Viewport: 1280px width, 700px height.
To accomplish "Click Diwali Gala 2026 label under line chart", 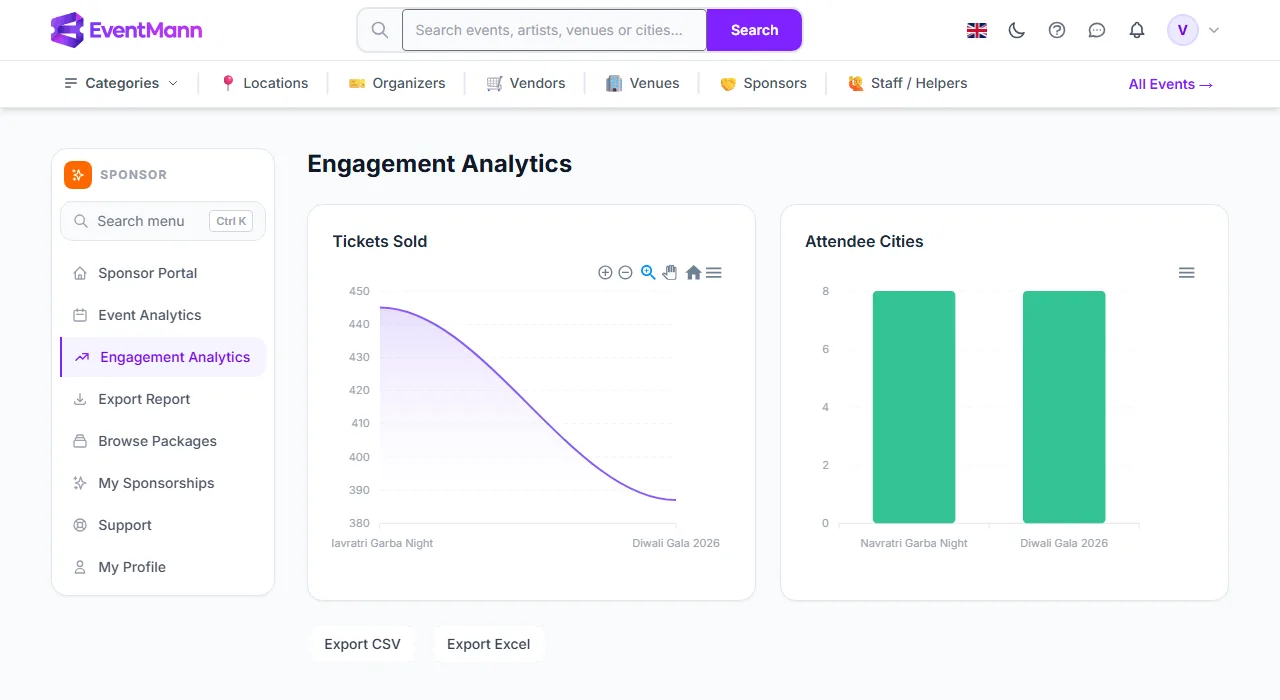I will pos(676,543).
